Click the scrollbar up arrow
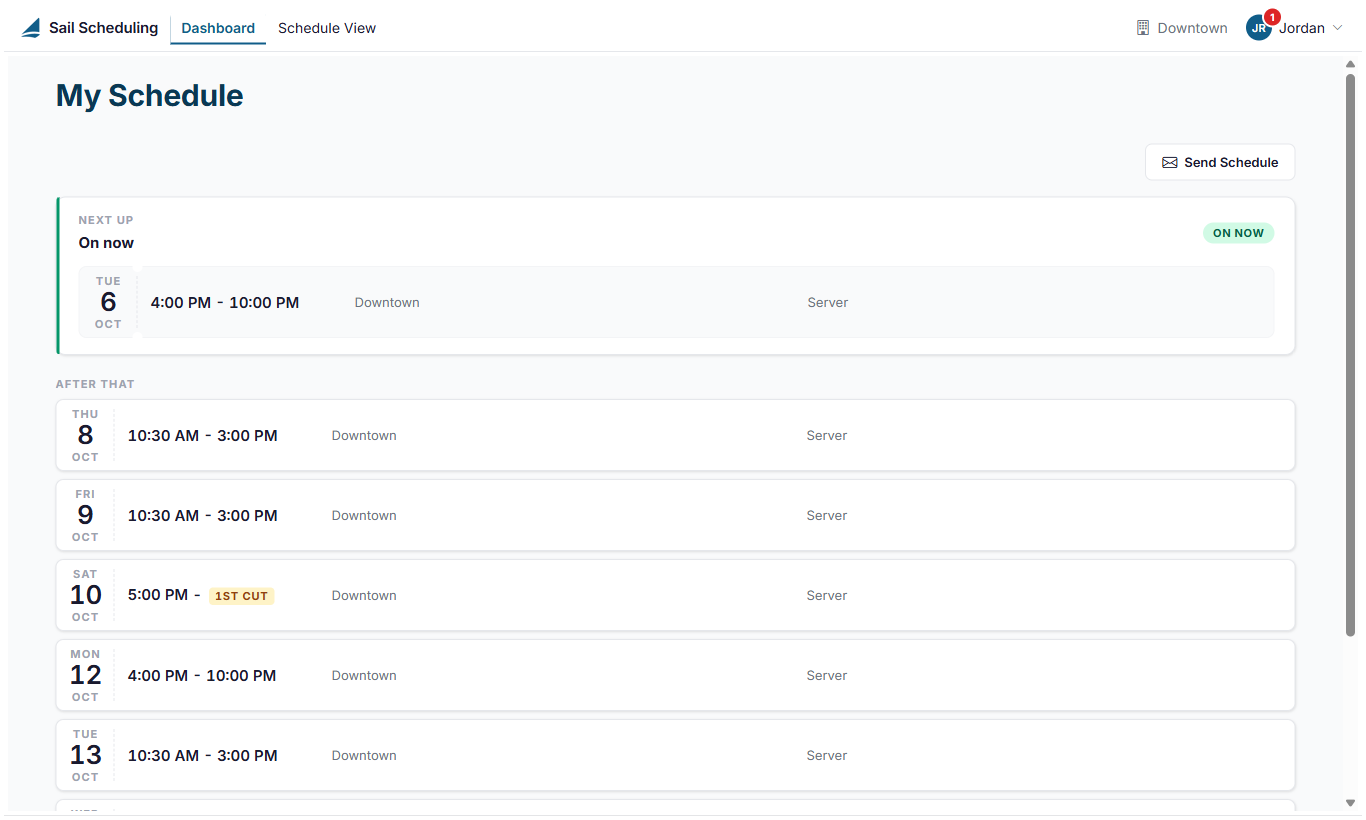The width and height of the screenshot is (1366, 820). 1350,64
